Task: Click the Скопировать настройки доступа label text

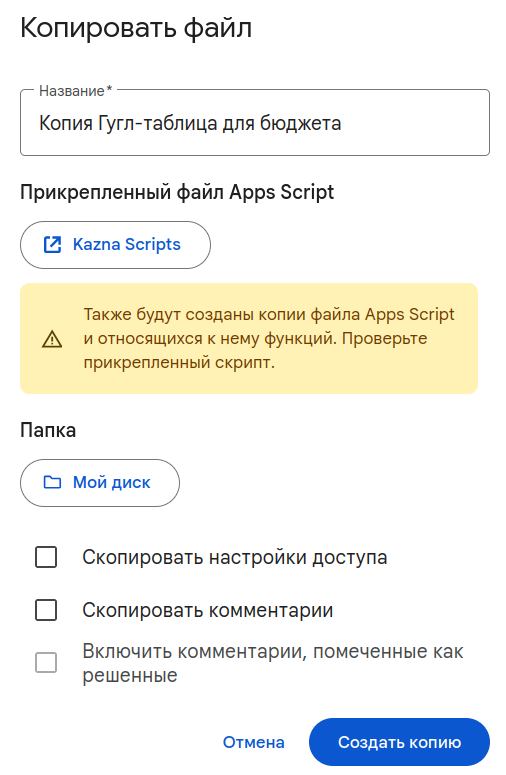Action: [235, 557]
